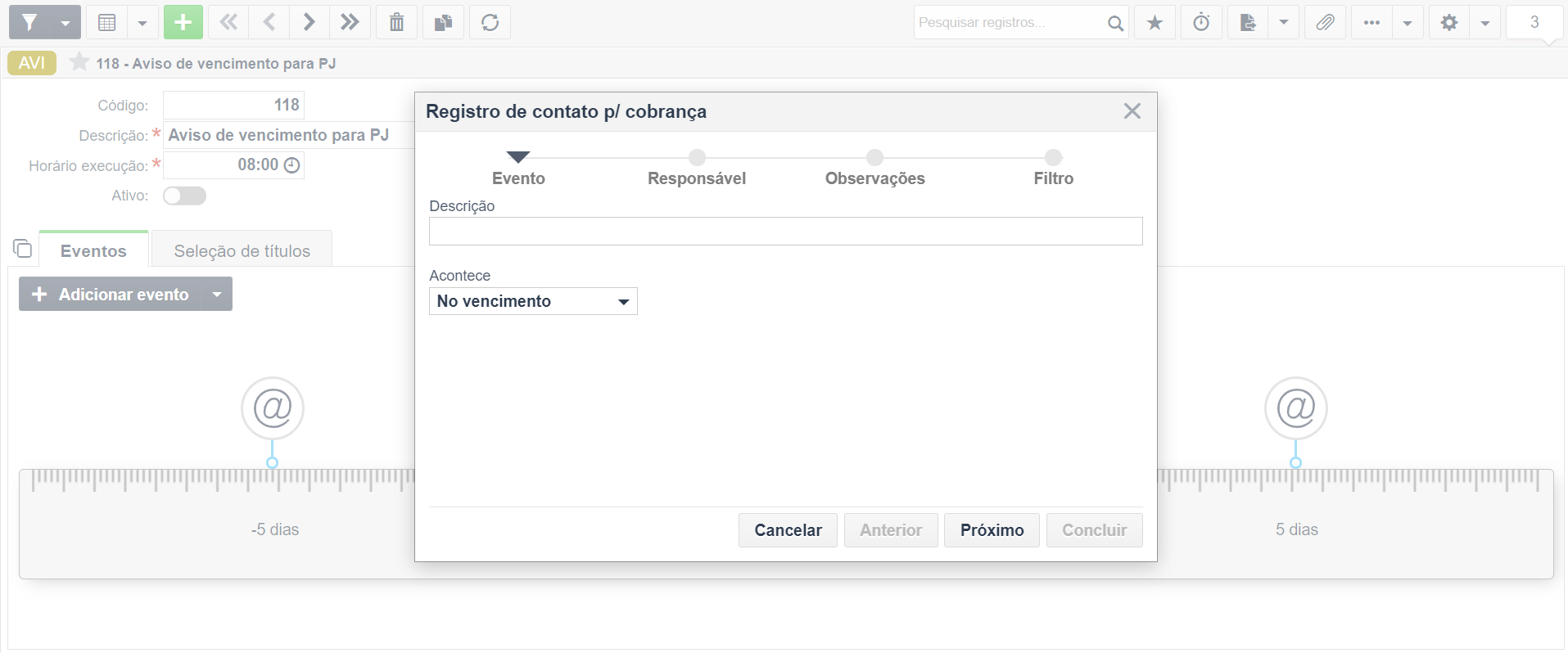Click the green add new record icon
Image resolution: width=1568 pixels, height=653 pixels.
click(183, 22)
